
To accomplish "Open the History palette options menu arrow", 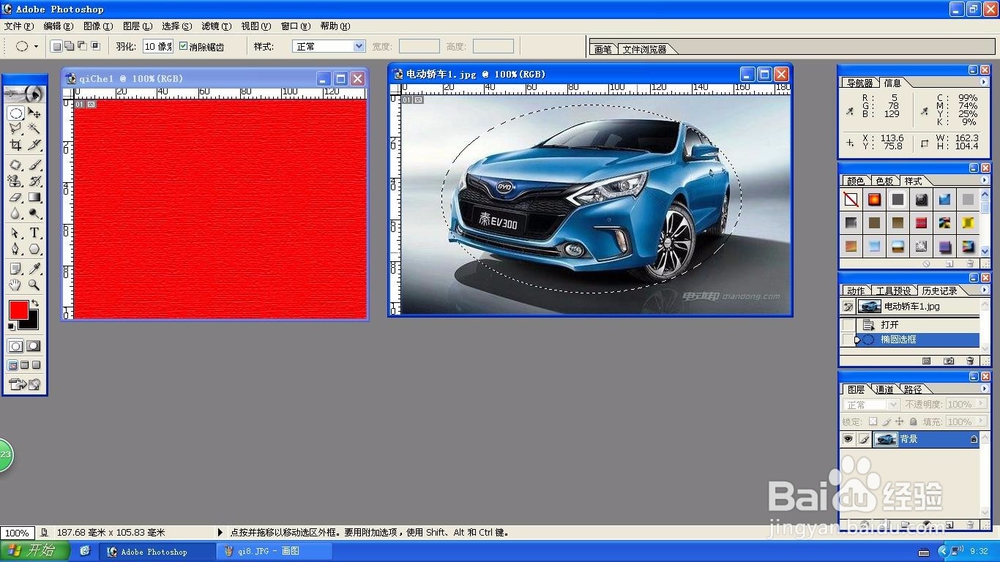I will pyautogui.click(x=983, y=290).
